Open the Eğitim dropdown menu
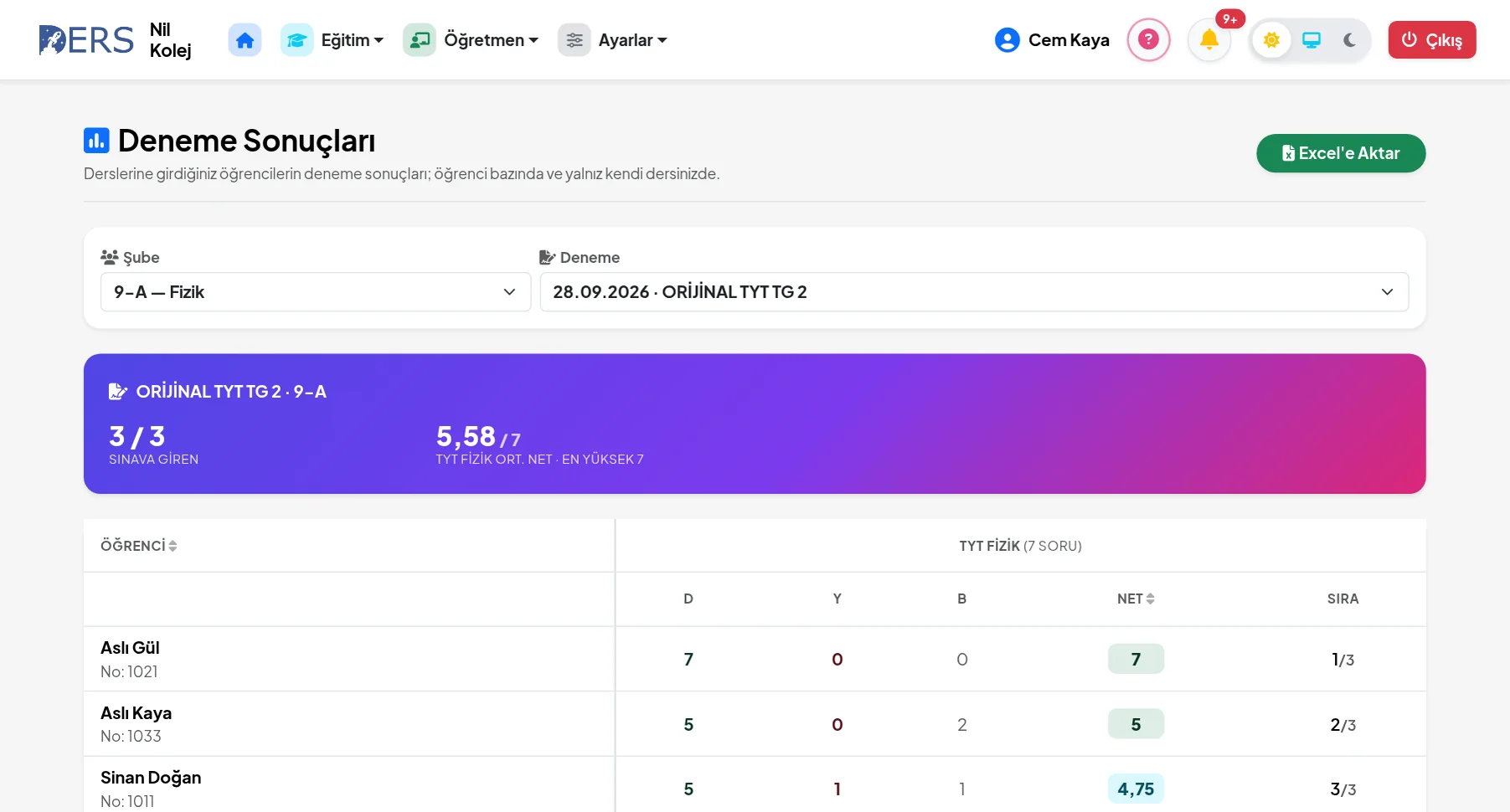The image size is (1510, 812). coord(353,40)
